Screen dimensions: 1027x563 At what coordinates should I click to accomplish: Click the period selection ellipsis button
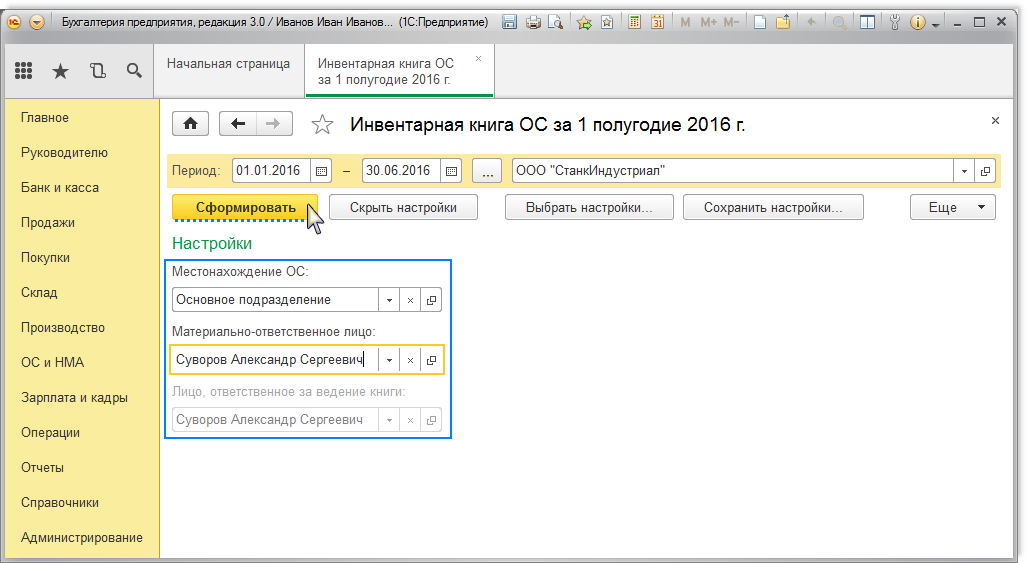click(x=487, y=171)
